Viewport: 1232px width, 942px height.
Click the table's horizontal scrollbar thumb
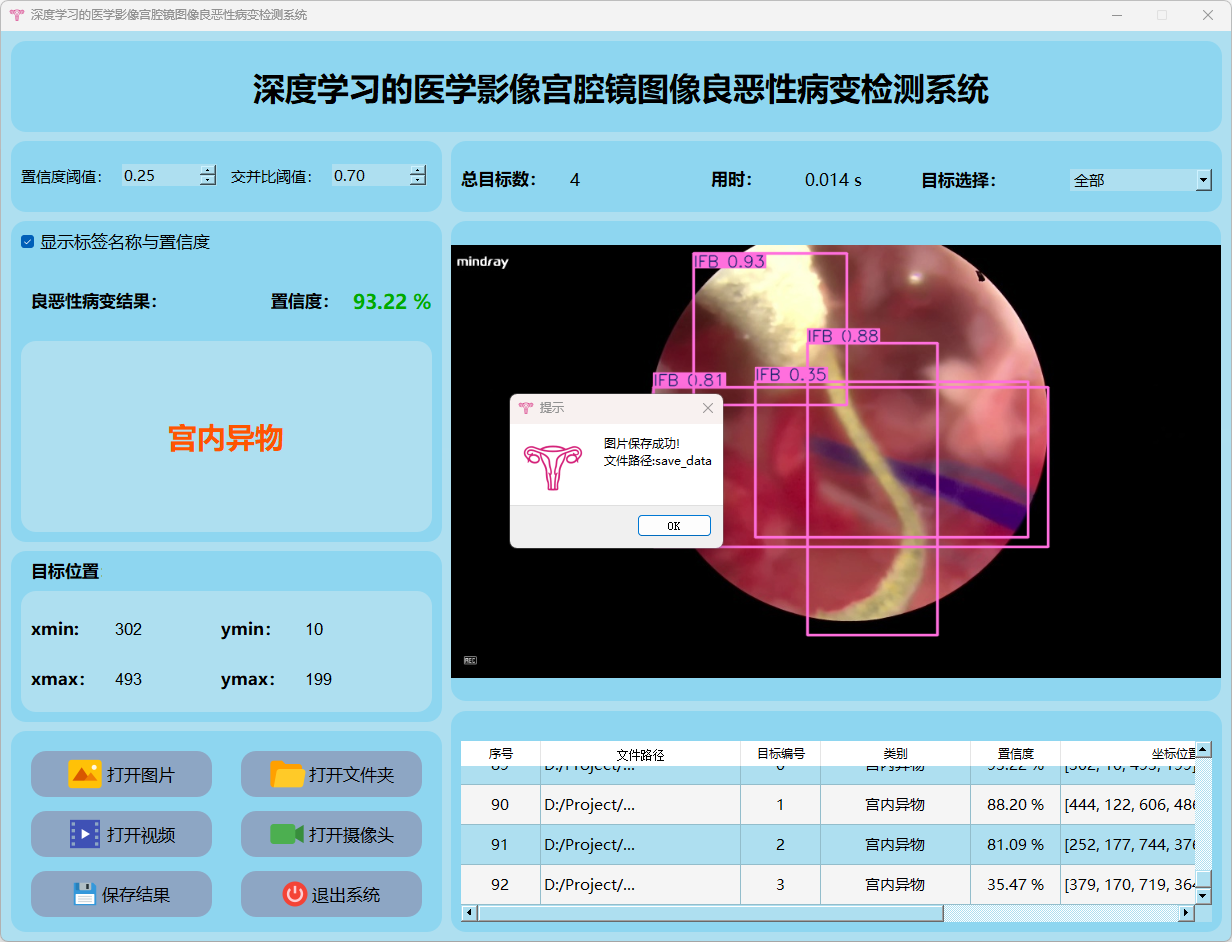[x=710, y=913]
